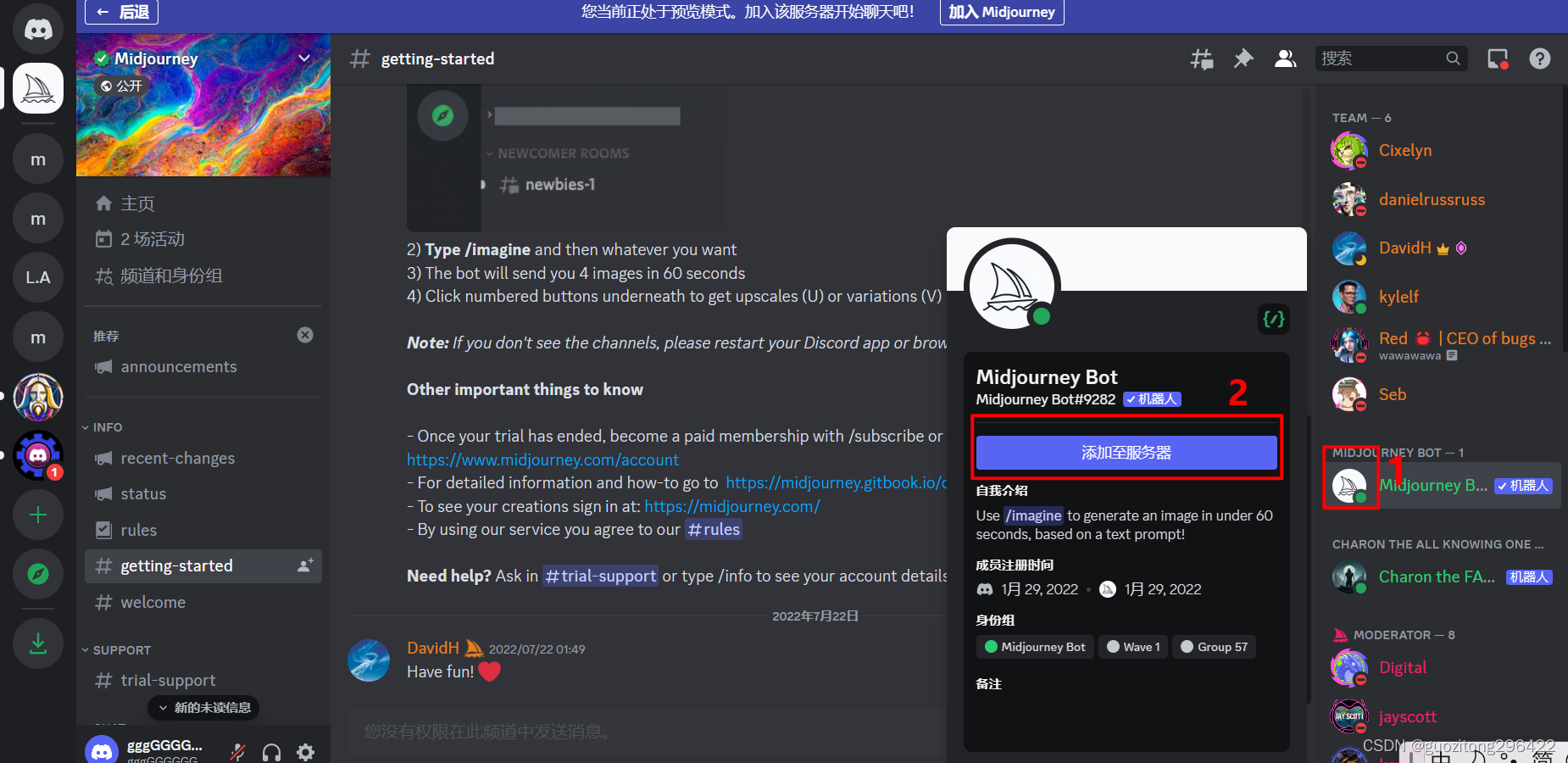
Task: Click 后退 back button
Action: pos(122,12)
